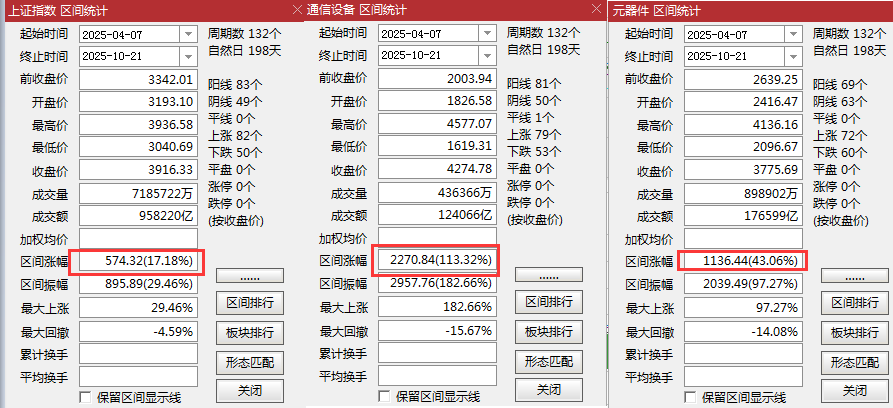Open start date dropdown in 通信设备 window

click(487, 34)
